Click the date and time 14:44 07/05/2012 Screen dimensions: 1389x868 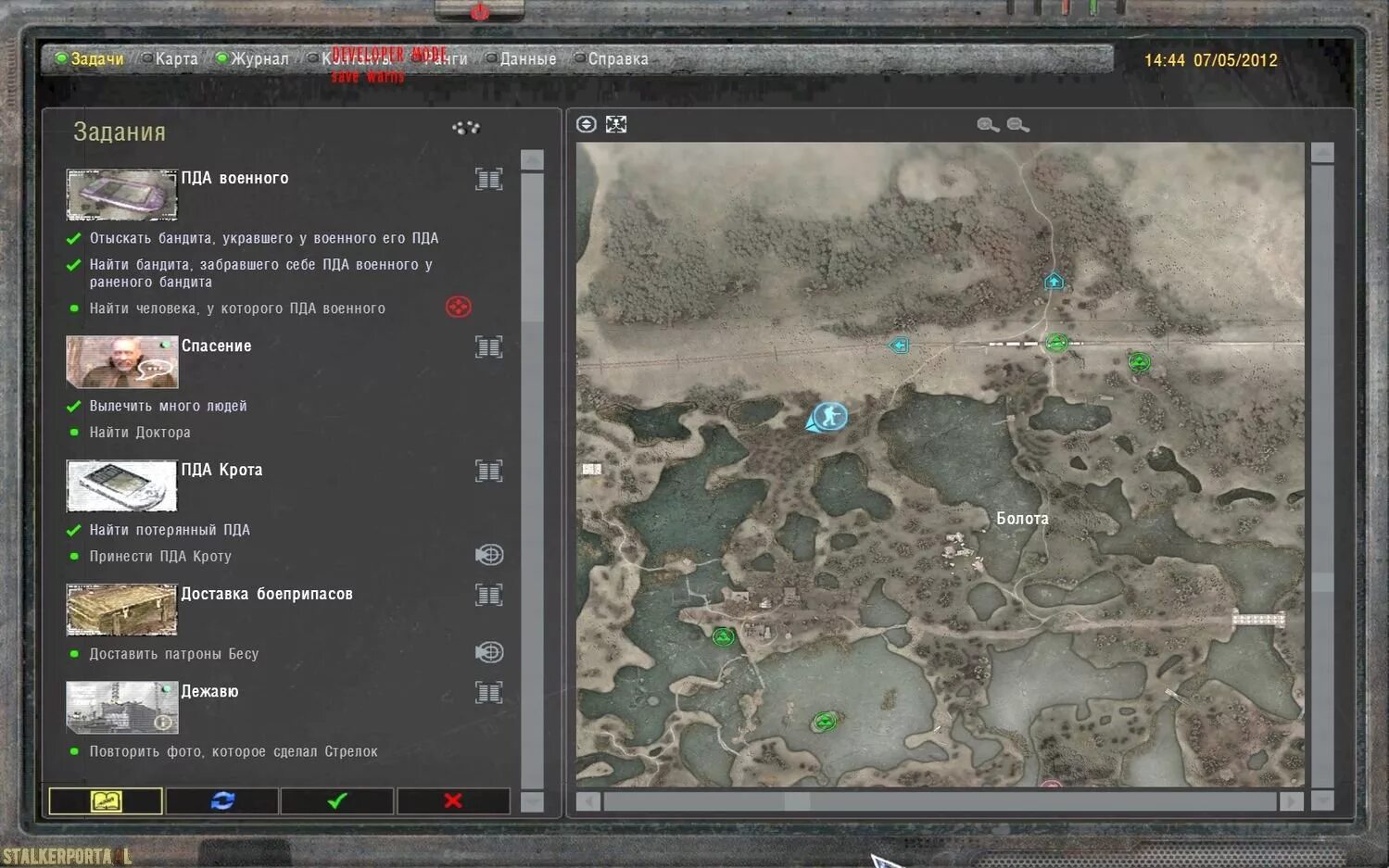1210,60
